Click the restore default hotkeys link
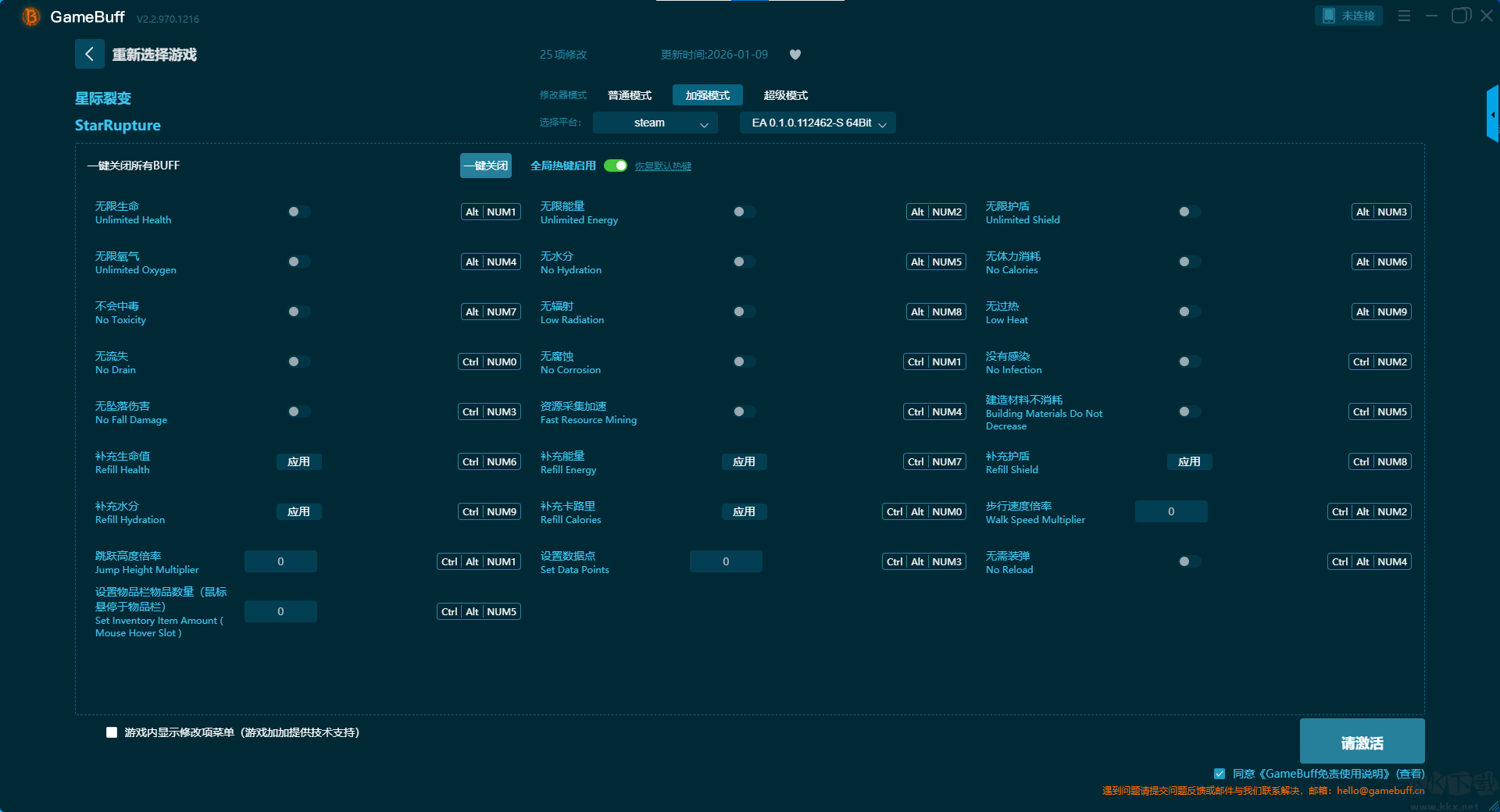 [663, 166]
